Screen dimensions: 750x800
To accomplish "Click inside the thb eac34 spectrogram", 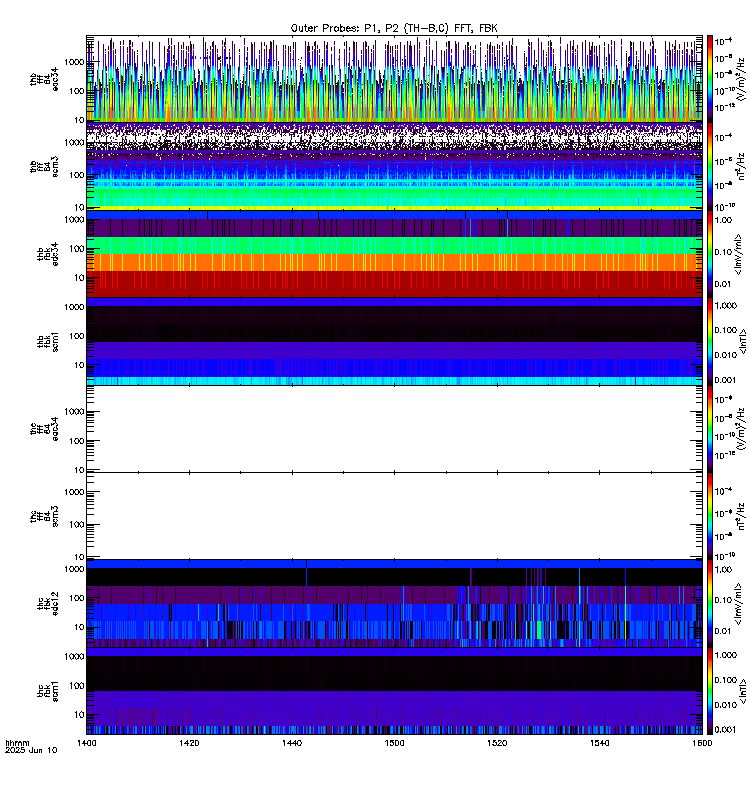I will 394,79.
